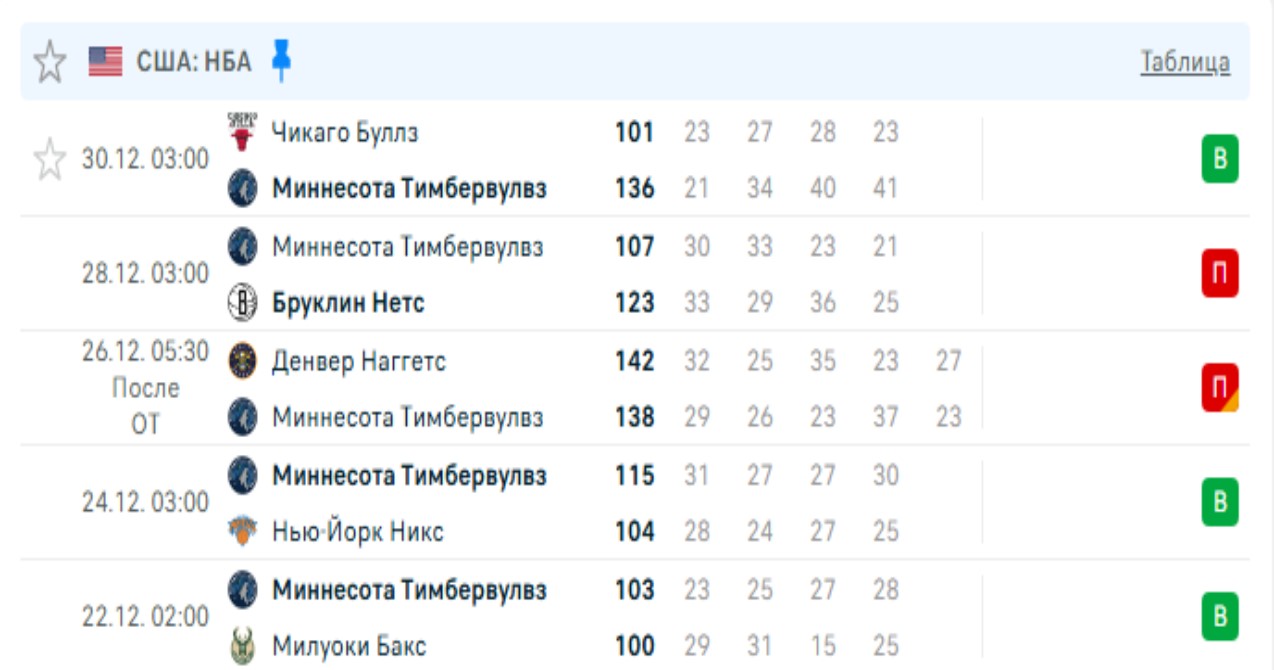Image resolution: width=1274 pixels, height=670 pixels.
Task: Click red loss badge for 28.12 game
Action: point(1219,273)
